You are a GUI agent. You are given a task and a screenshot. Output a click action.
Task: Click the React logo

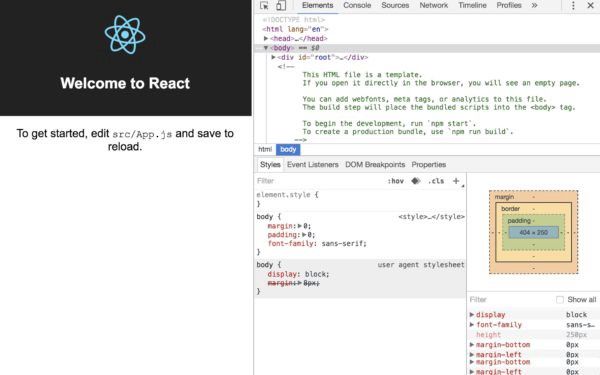pos(125,34)
